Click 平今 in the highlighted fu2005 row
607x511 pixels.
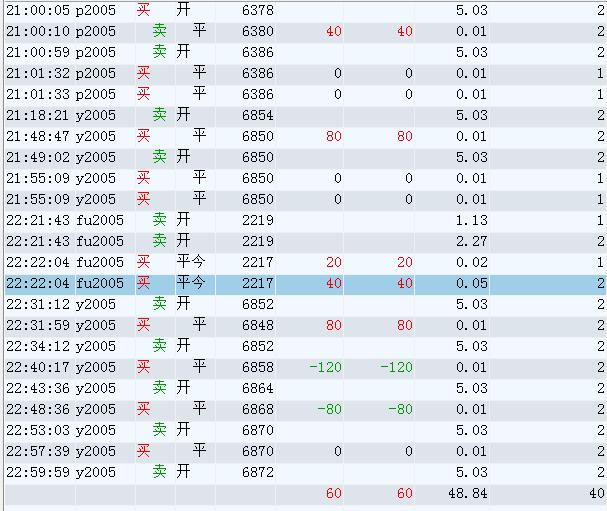click(190, 283)
